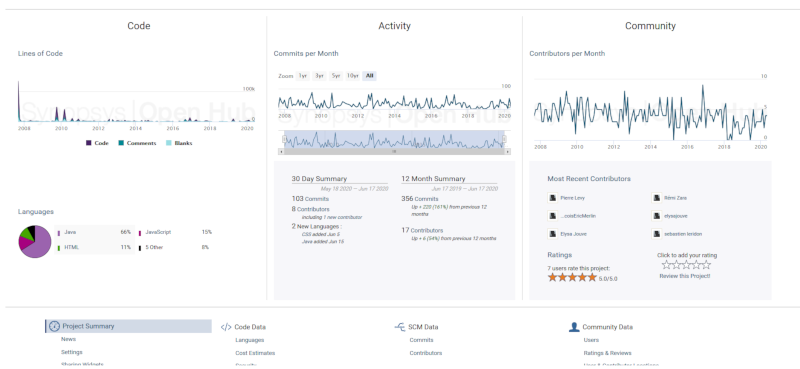Toggle the Blanks series in chart legend
This screenshot has width=800, height=369.
pos(179,143)
